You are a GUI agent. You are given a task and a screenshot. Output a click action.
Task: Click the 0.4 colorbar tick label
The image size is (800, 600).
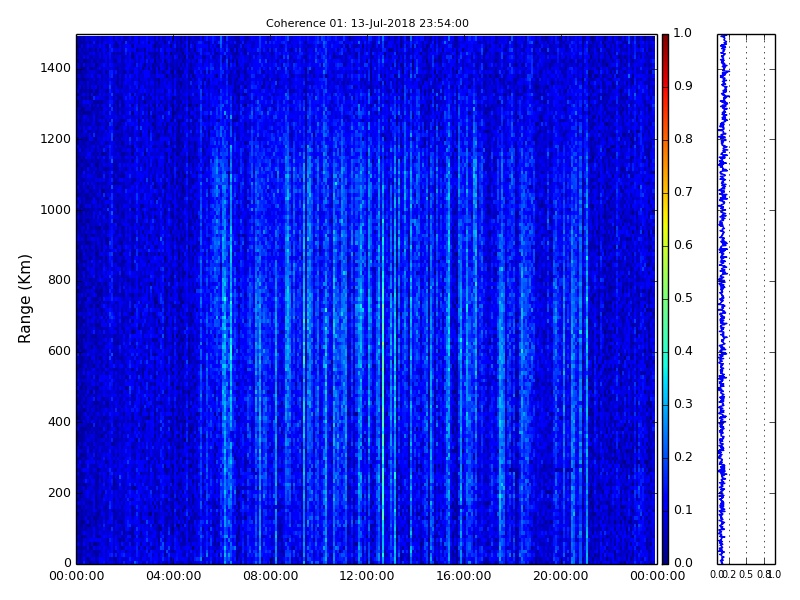(x=683, y=351)
